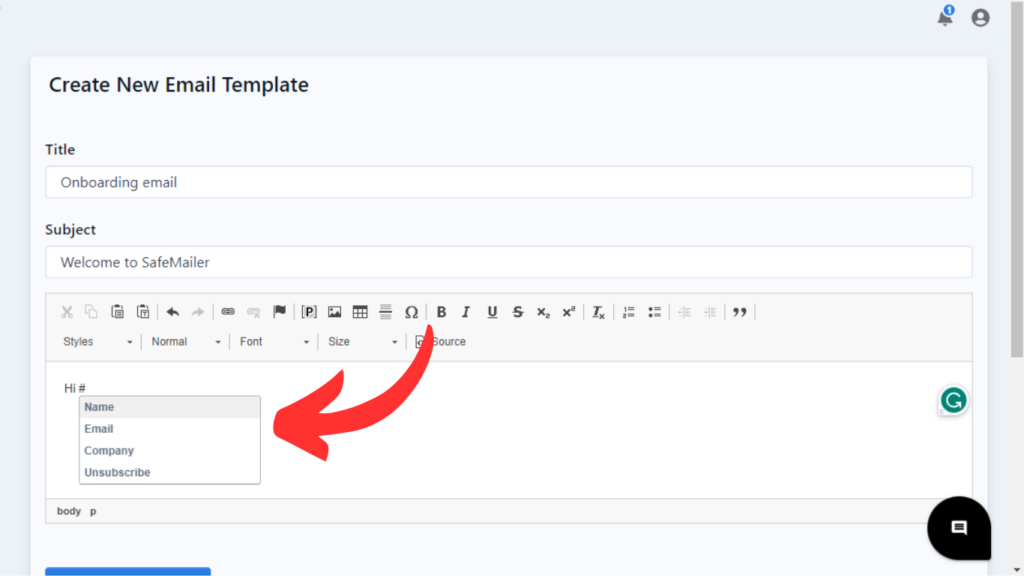The image size is (1024, 576).
Task: Toggle strikethrough formatting
Action: point(518,312)
